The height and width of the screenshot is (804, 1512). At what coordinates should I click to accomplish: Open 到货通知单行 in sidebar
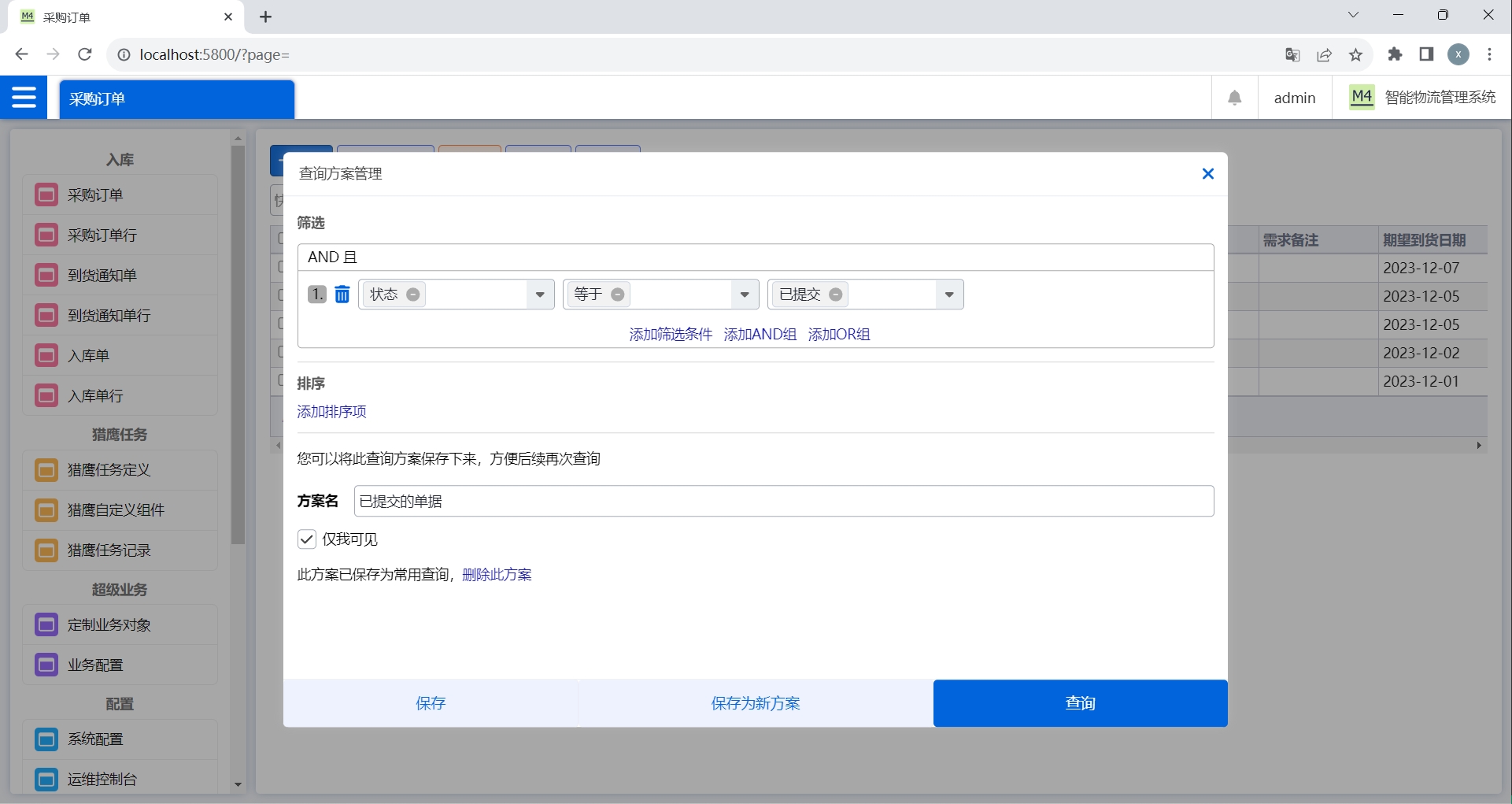click(120, 315)
